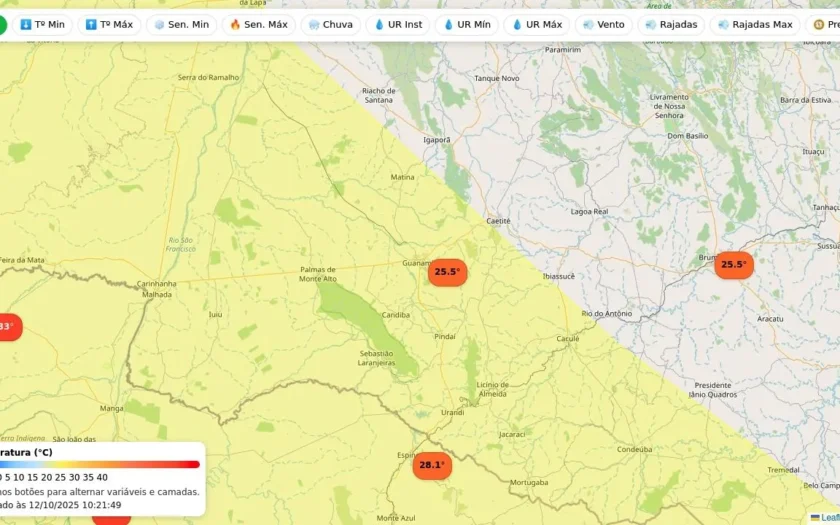
Task: Click the wind icon in Vento
Action: coord(588,25)
